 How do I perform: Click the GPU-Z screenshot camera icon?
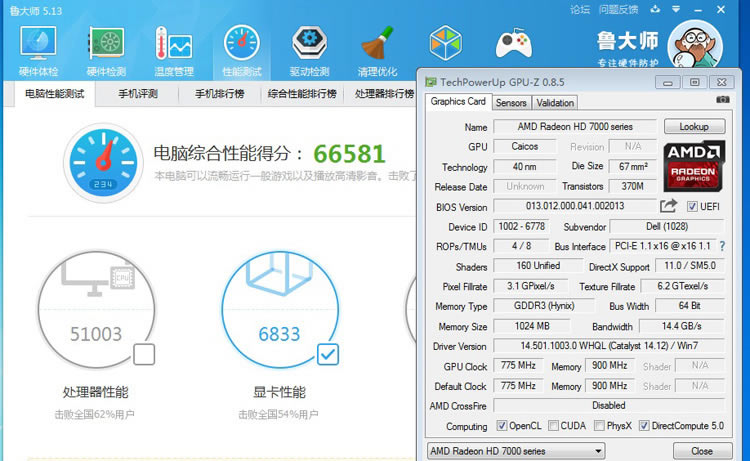pos(723,99)
